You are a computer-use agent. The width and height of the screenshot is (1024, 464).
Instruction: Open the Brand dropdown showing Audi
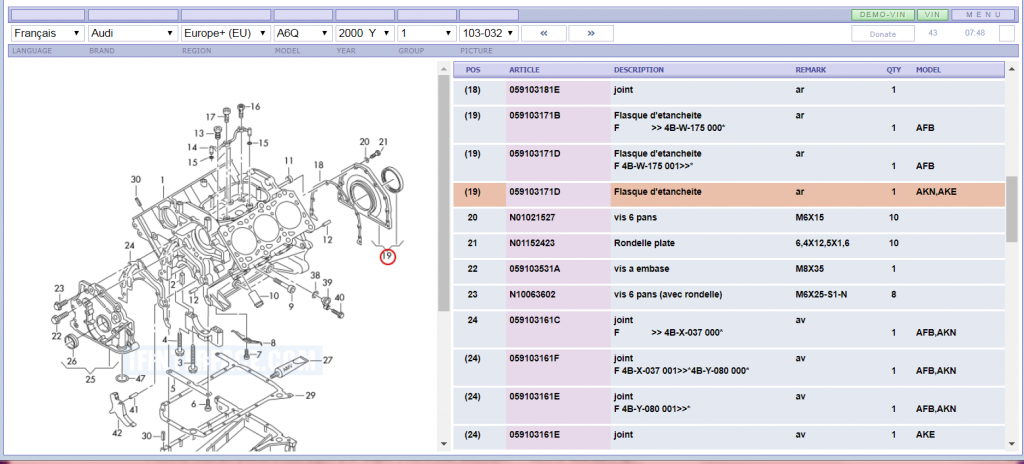[132, 33]
